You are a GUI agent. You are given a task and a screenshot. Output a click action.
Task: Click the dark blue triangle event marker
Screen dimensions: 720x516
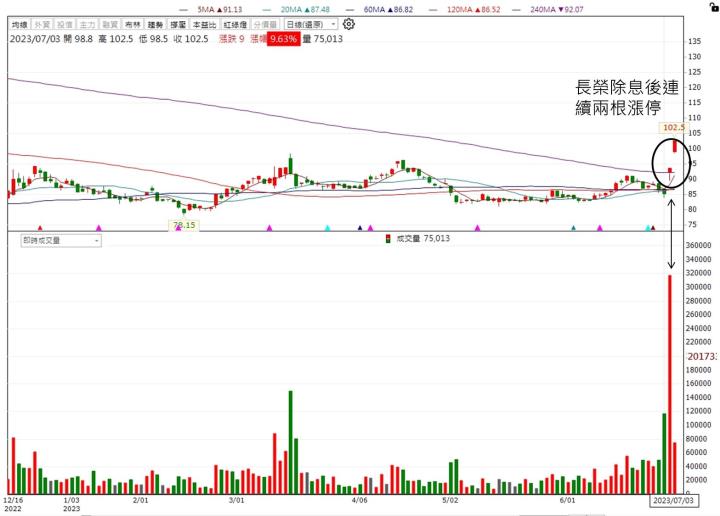(x=359, y=228)
